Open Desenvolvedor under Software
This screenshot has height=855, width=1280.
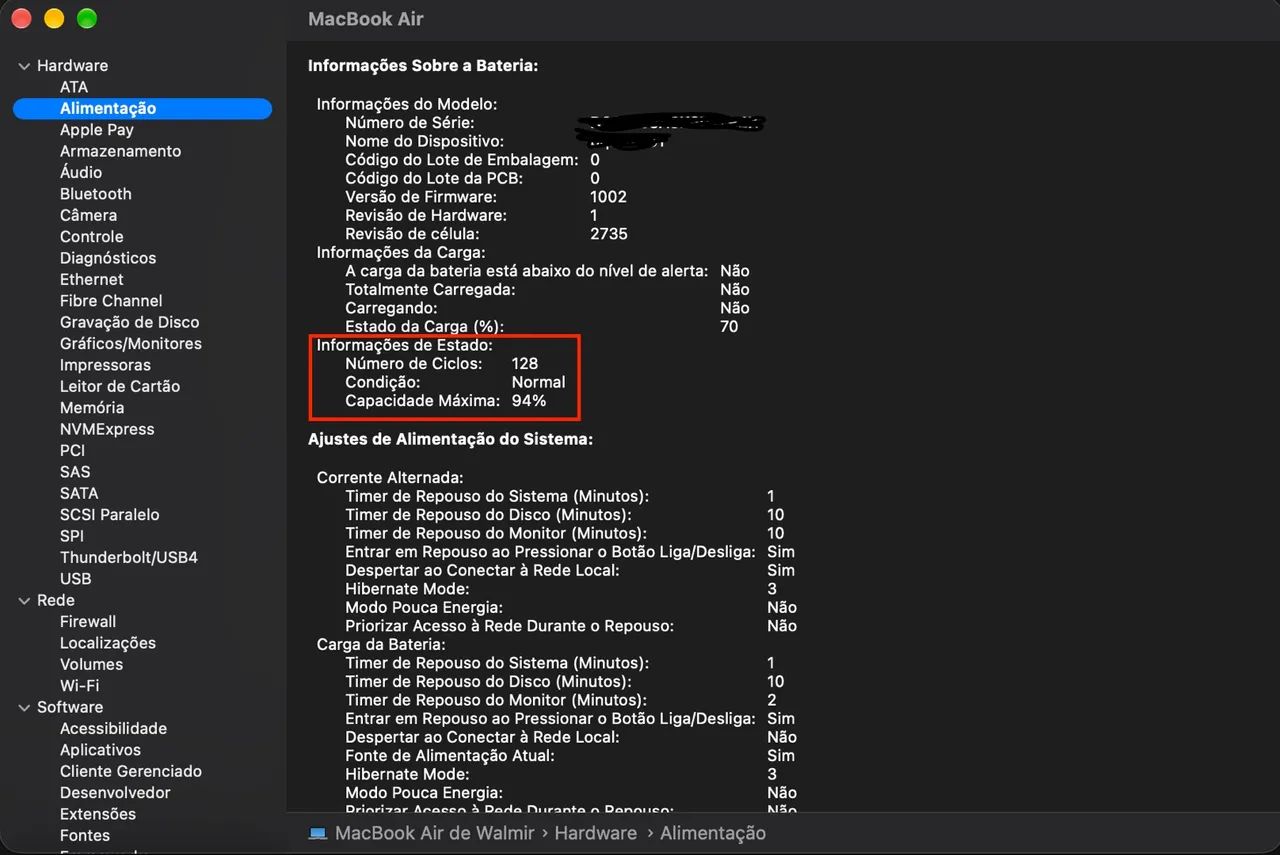point(115,793)
